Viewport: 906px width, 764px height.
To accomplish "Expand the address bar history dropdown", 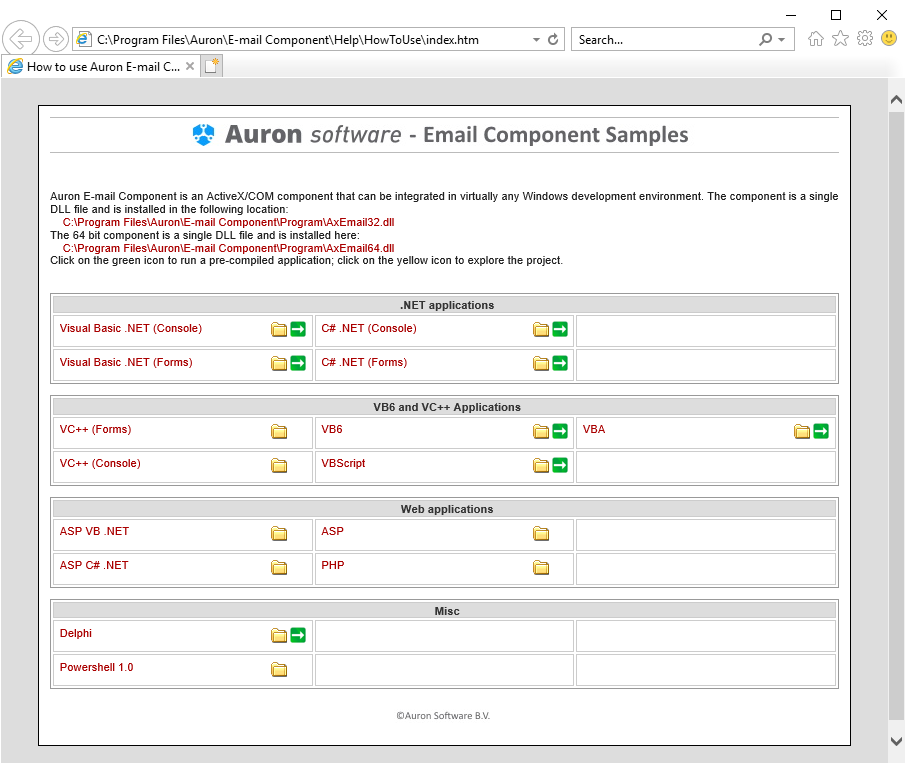I will (x=535, y=40).
